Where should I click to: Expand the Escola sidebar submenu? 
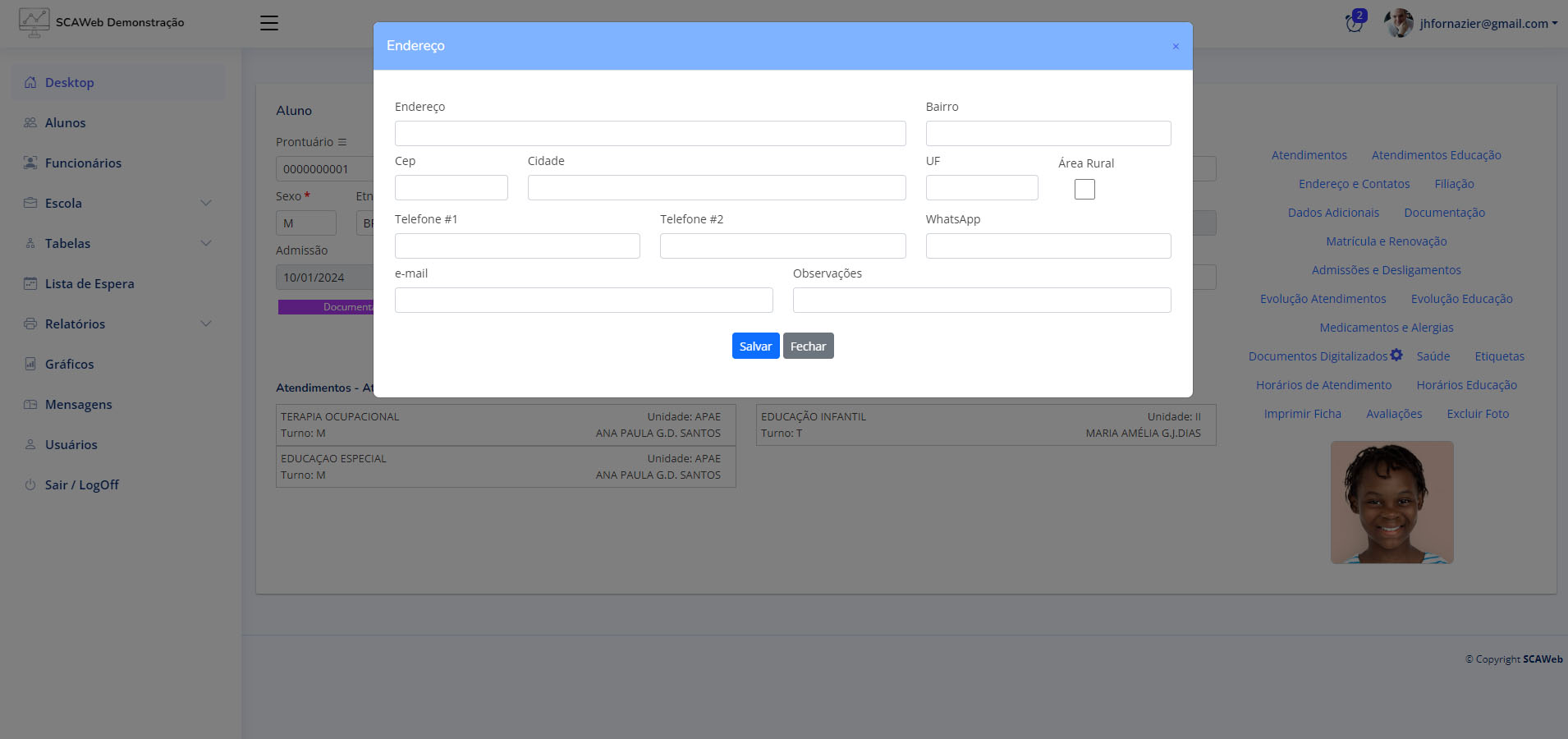tap(206, 204)
